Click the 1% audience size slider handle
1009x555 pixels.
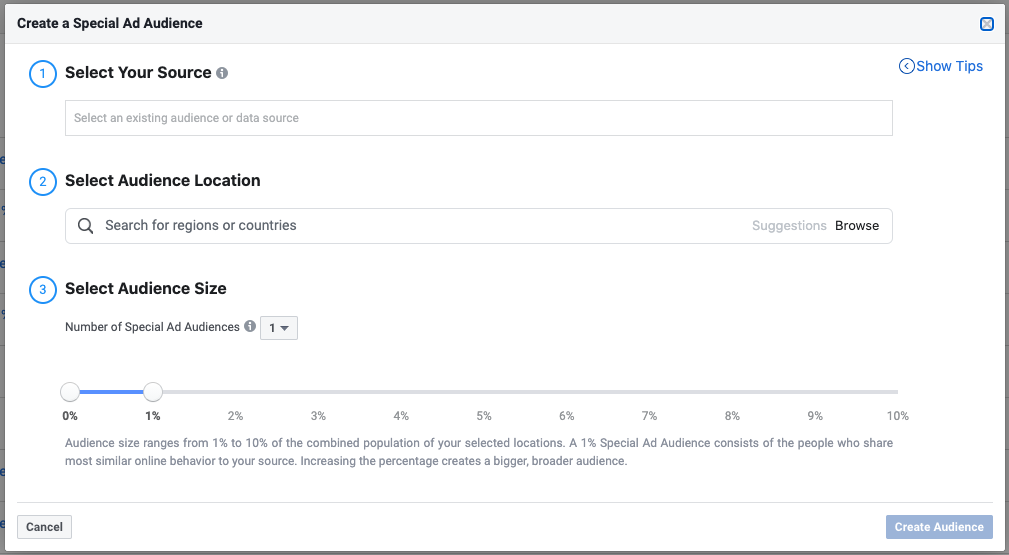click(152, 392)
